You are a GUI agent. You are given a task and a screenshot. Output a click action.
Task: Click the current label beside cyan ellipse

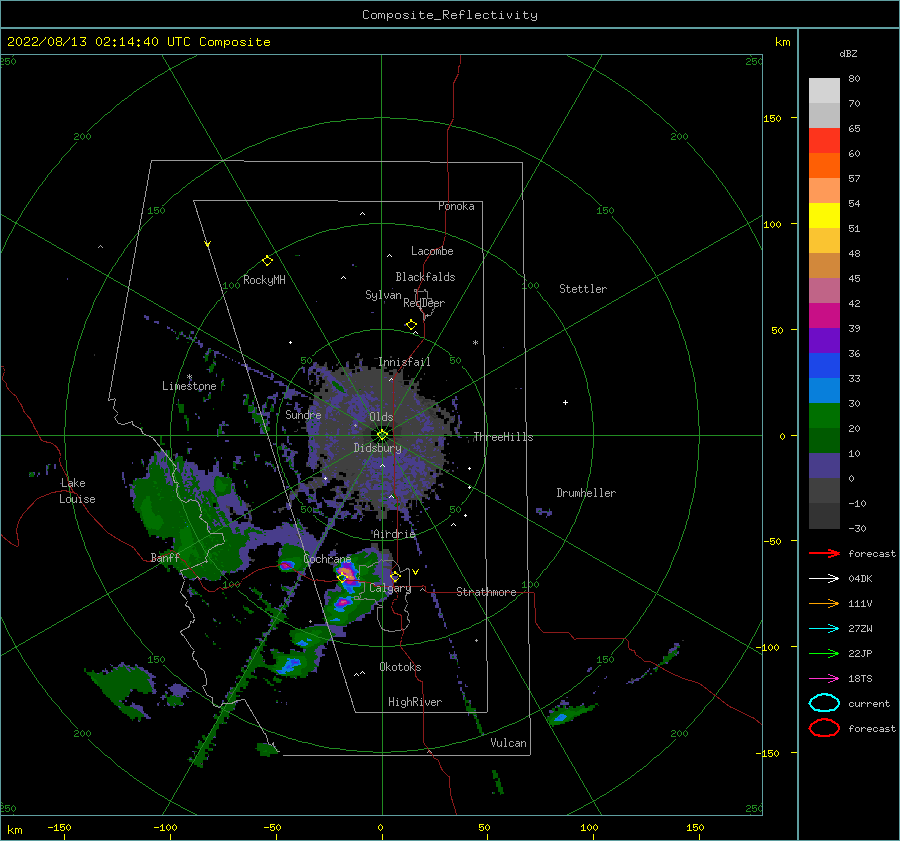click(x=869, y=703)
